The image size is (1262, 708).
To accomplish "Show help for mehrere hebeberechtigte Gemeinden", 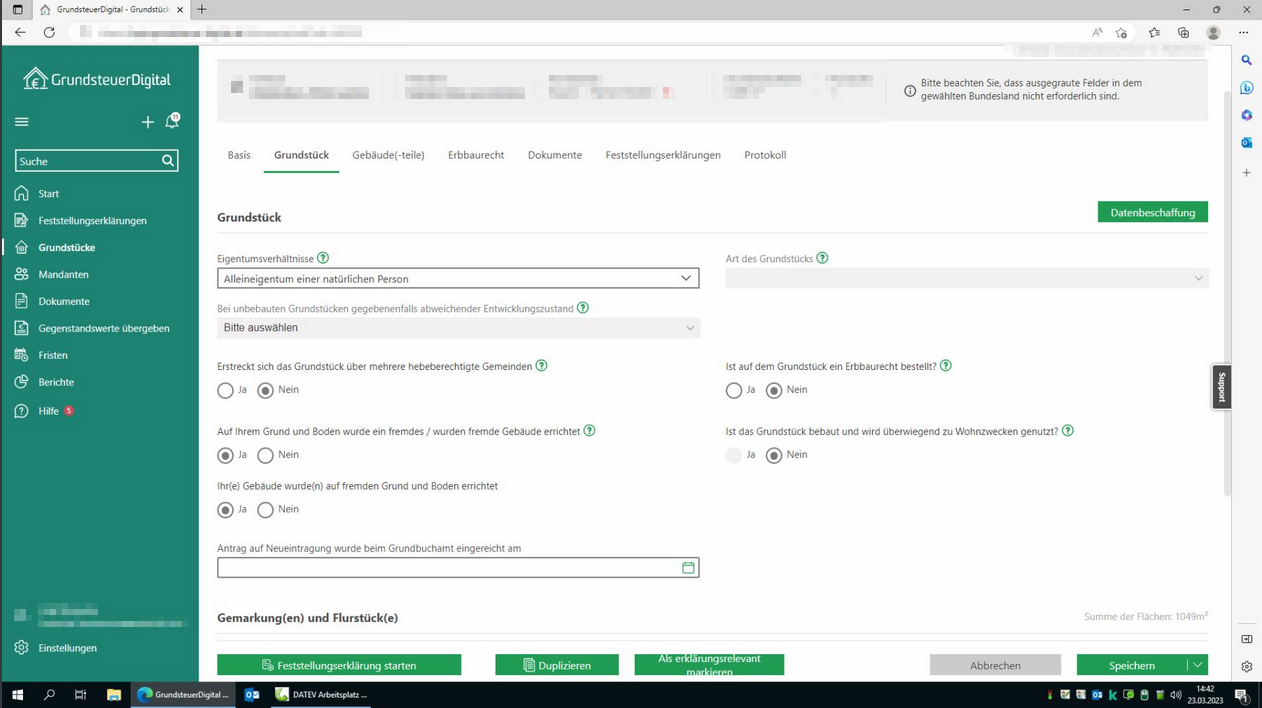I will pyautogui.click(x=541, y=366).
